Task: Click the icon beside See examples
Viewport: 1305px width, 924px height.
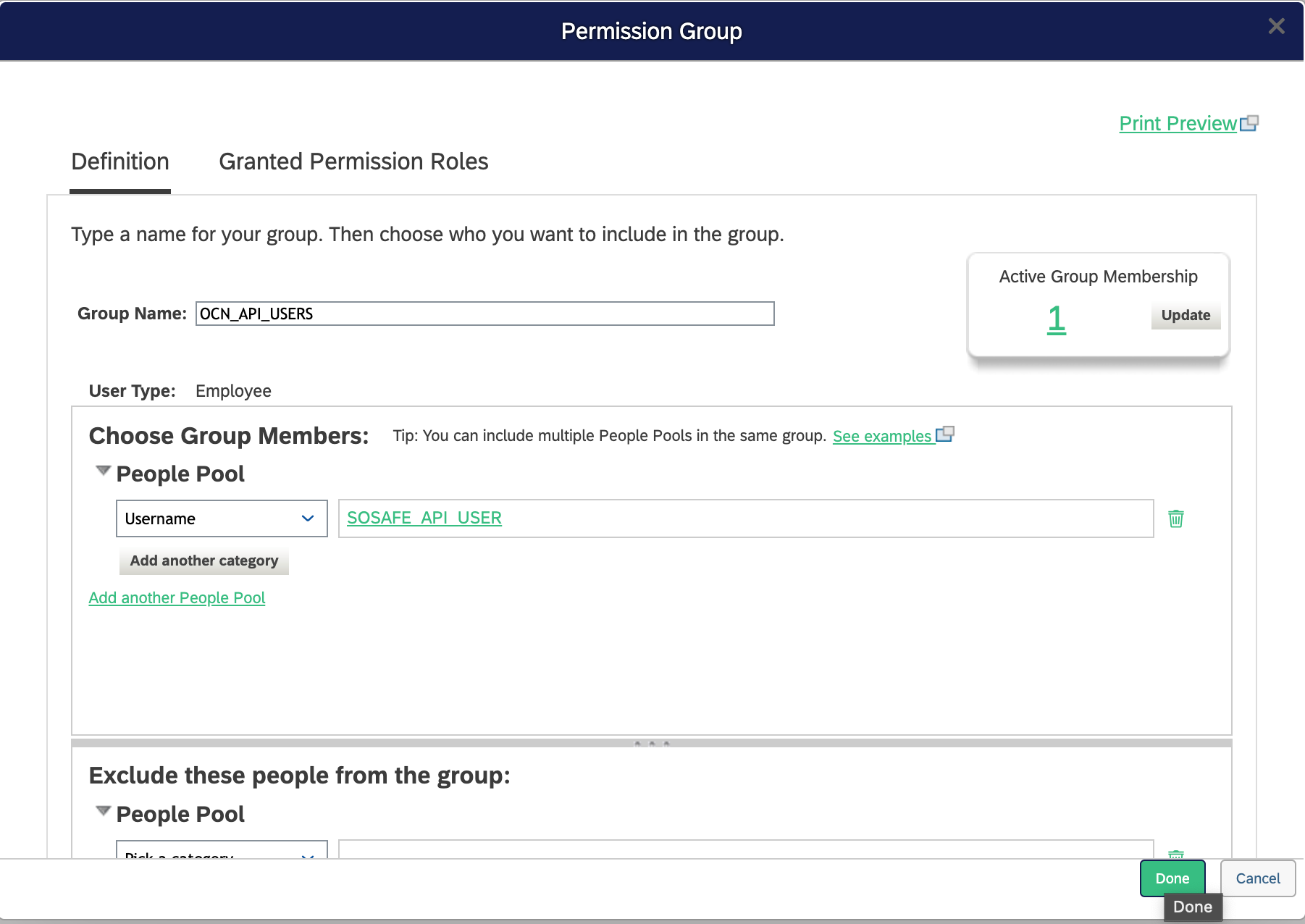Action: [945, 434]
